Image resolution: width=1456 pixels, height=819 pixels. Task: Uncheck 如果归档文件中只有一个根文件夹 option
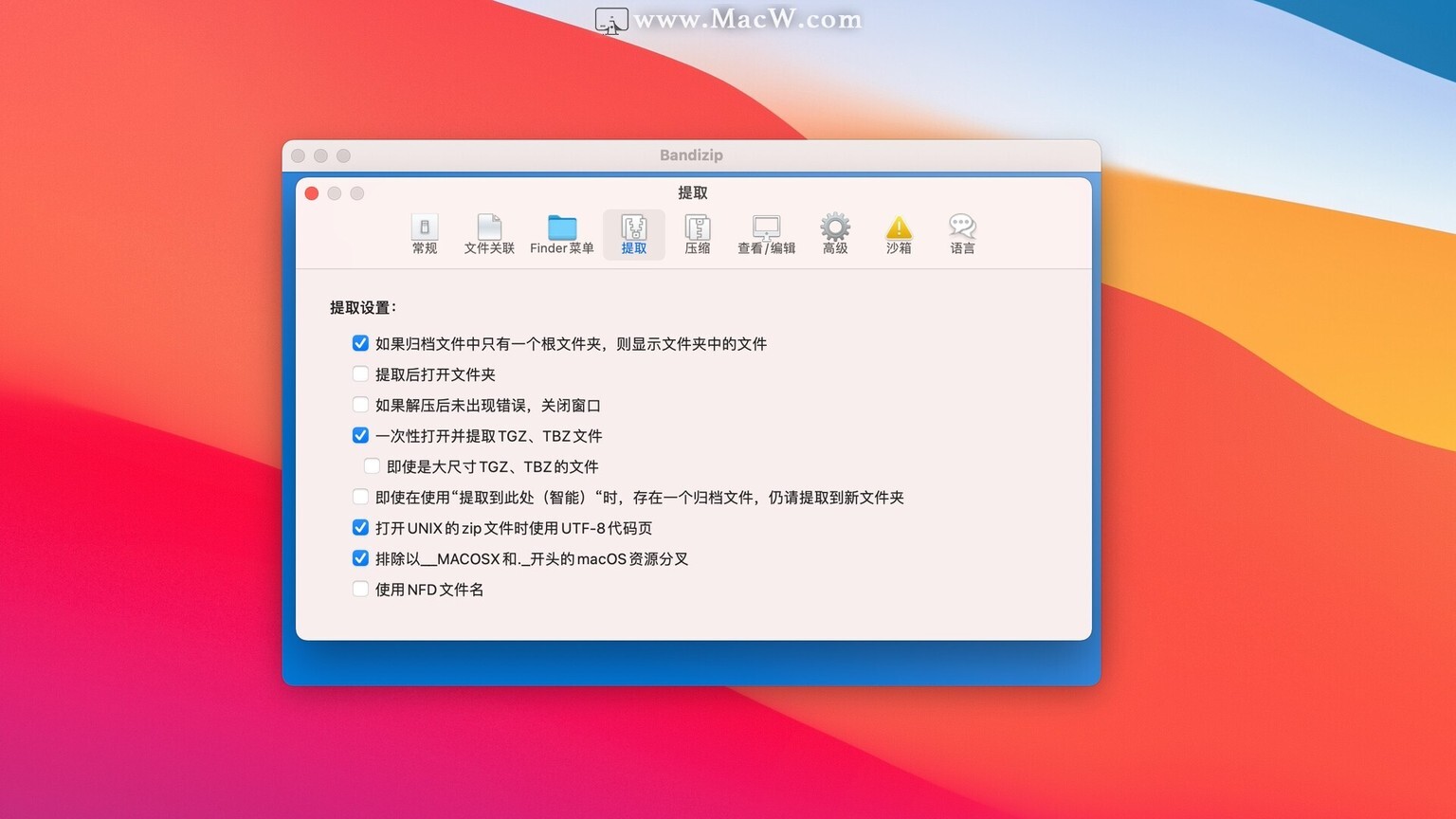point(360,343)
